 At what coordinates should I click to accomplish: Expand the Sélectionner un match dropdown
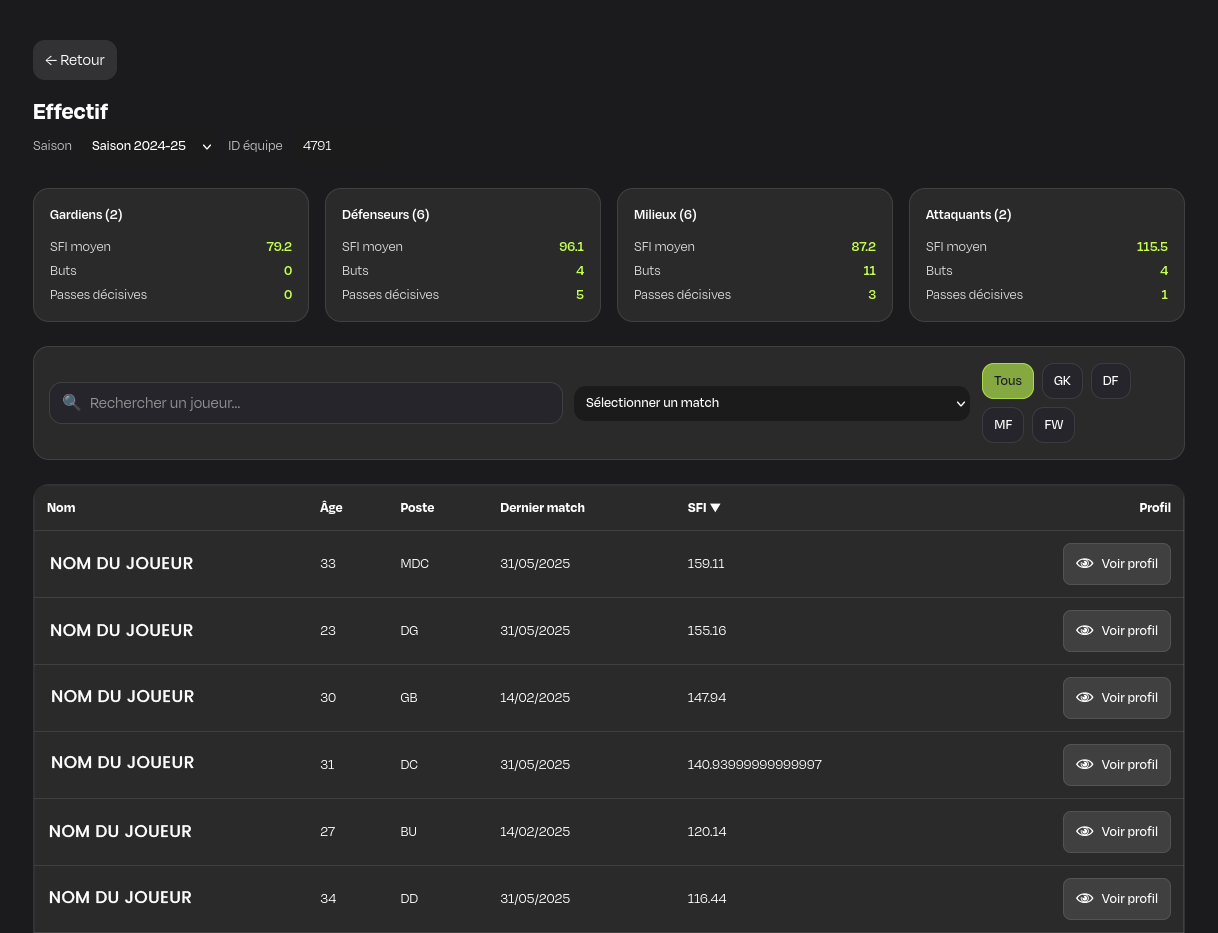coord(771,403)
